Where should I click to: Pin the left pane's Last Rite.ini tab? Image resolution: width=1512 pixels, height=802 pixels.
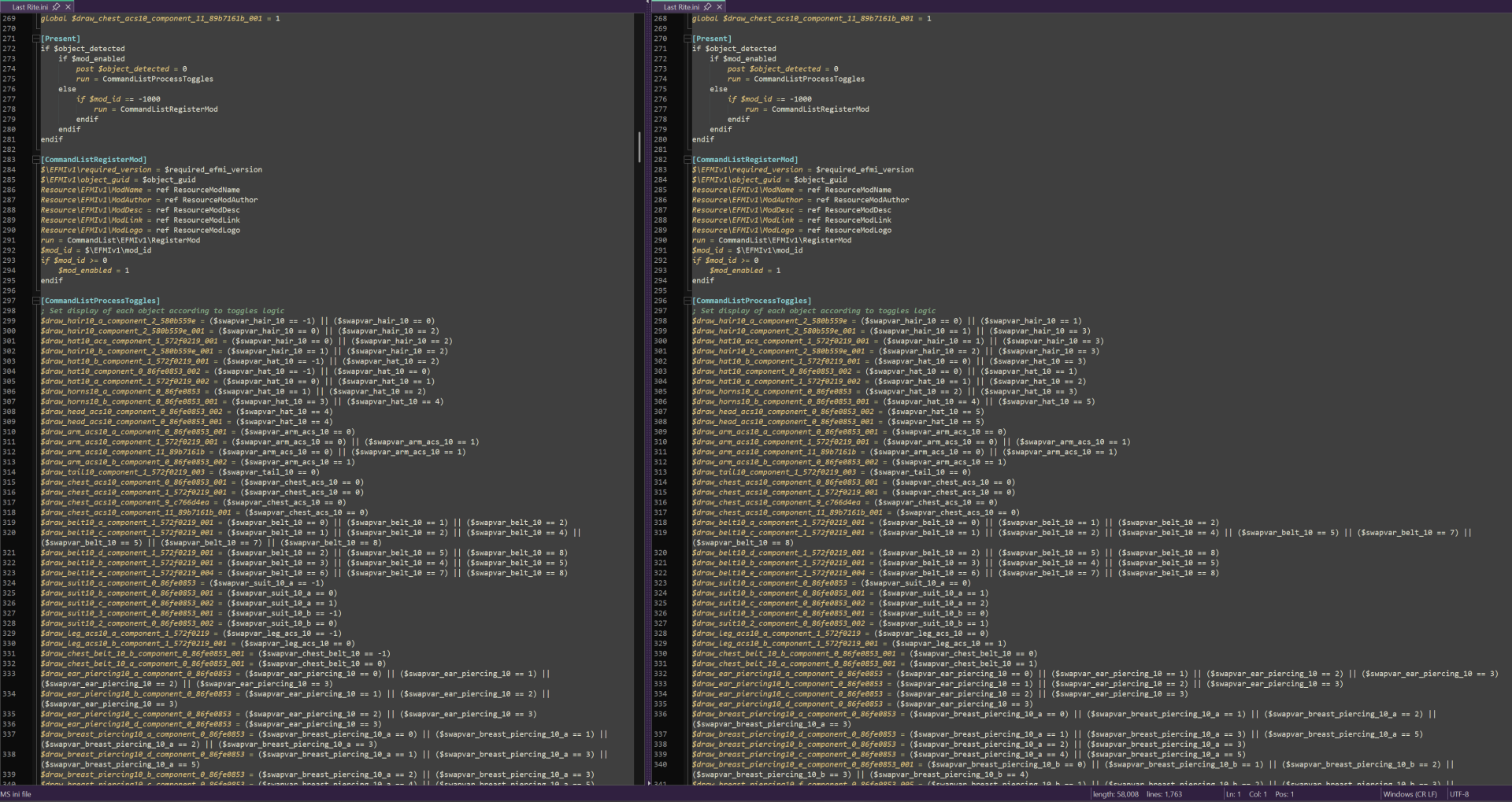click(57, 6)
